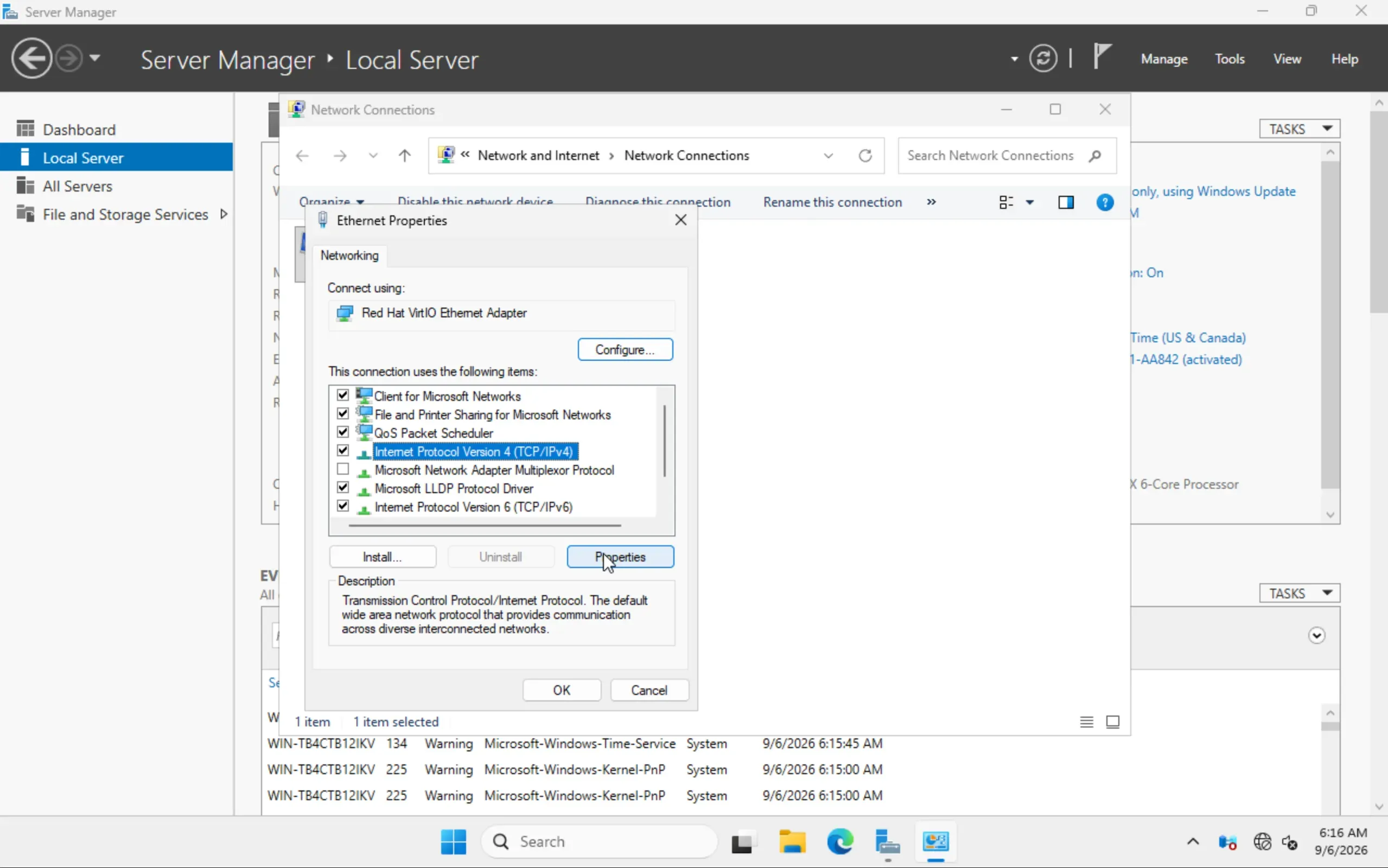The image size is (1388, 868).
Task: Click the Control Panel taskbar icon
Action: click(x=935, y=841)
